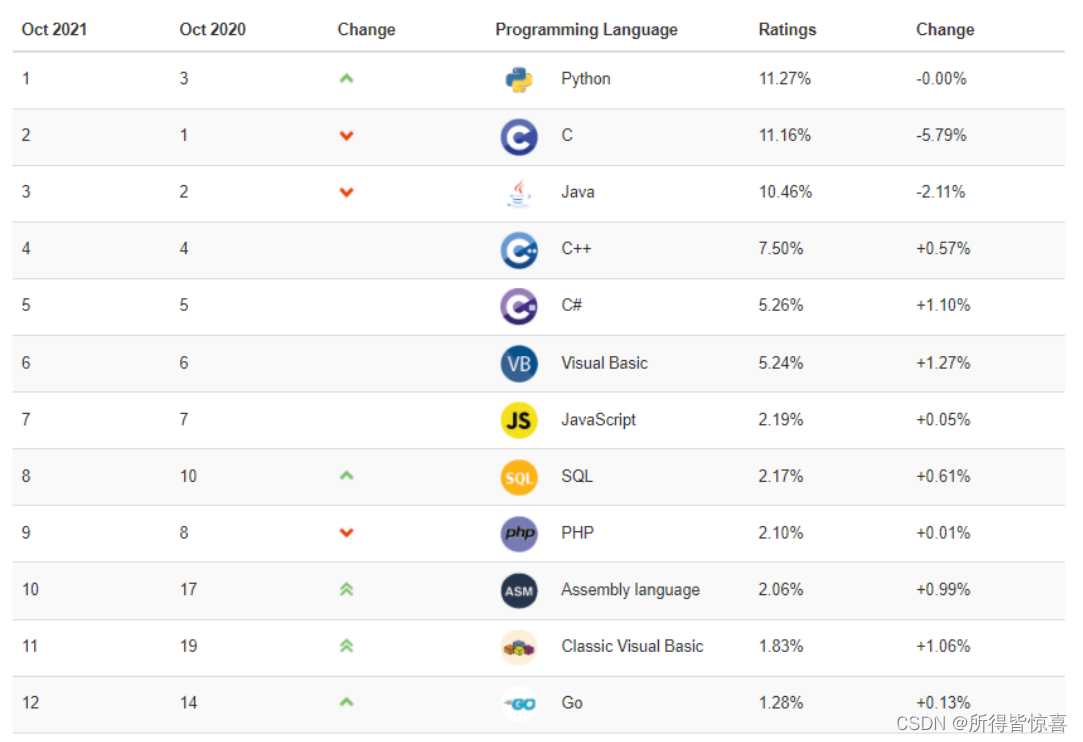Click the green up arrow for Python
1083x742 pixels.
pyautogui.click(x=346, y=79)
